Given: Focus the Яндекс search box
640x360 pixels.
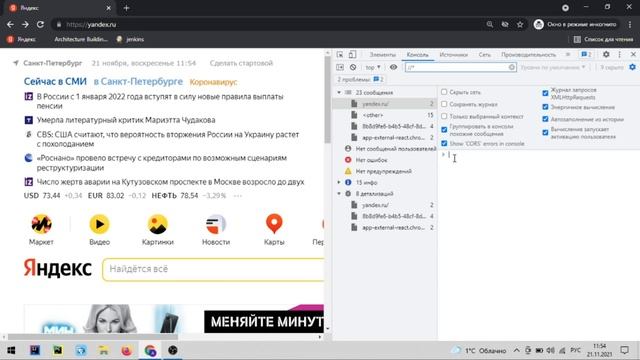Looking at the screenshot, I should pyautogui.click(x=213, y=269).
